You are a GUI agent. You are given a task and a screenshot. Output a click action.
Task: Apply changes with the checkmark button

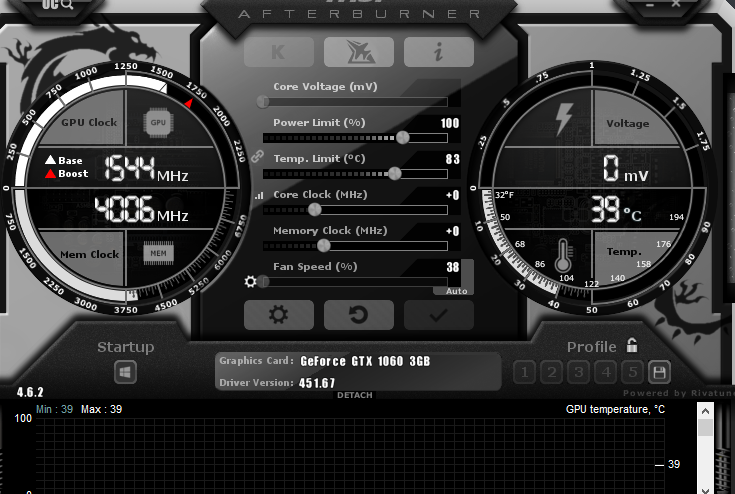(x=438, y=315)
